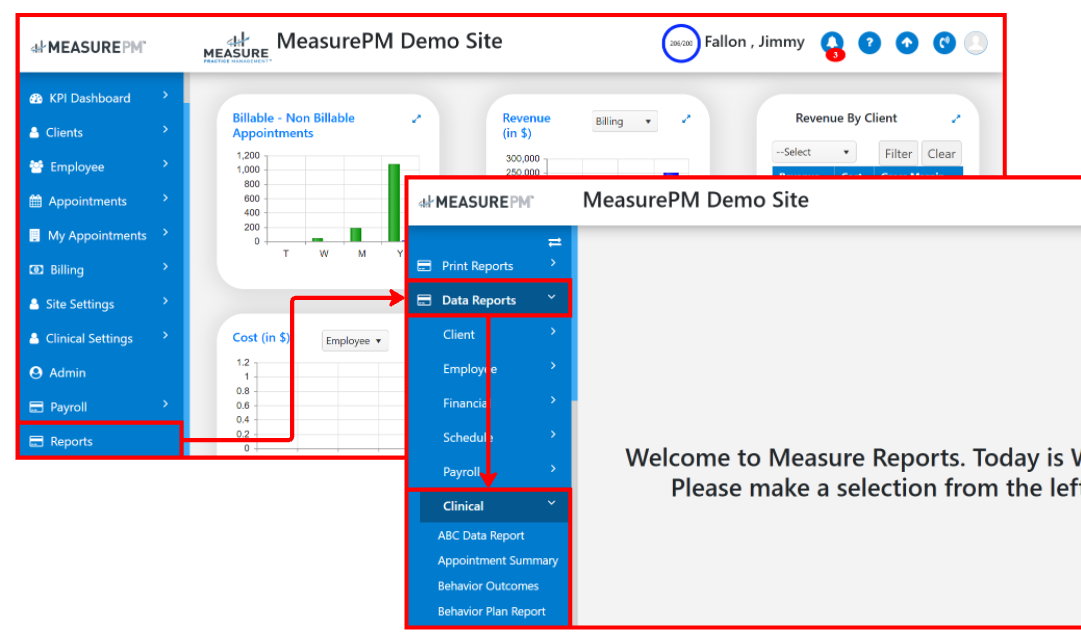Click the phone support icon in header
This screenshot has width=1081, height=639.
[x=944, y=43]
